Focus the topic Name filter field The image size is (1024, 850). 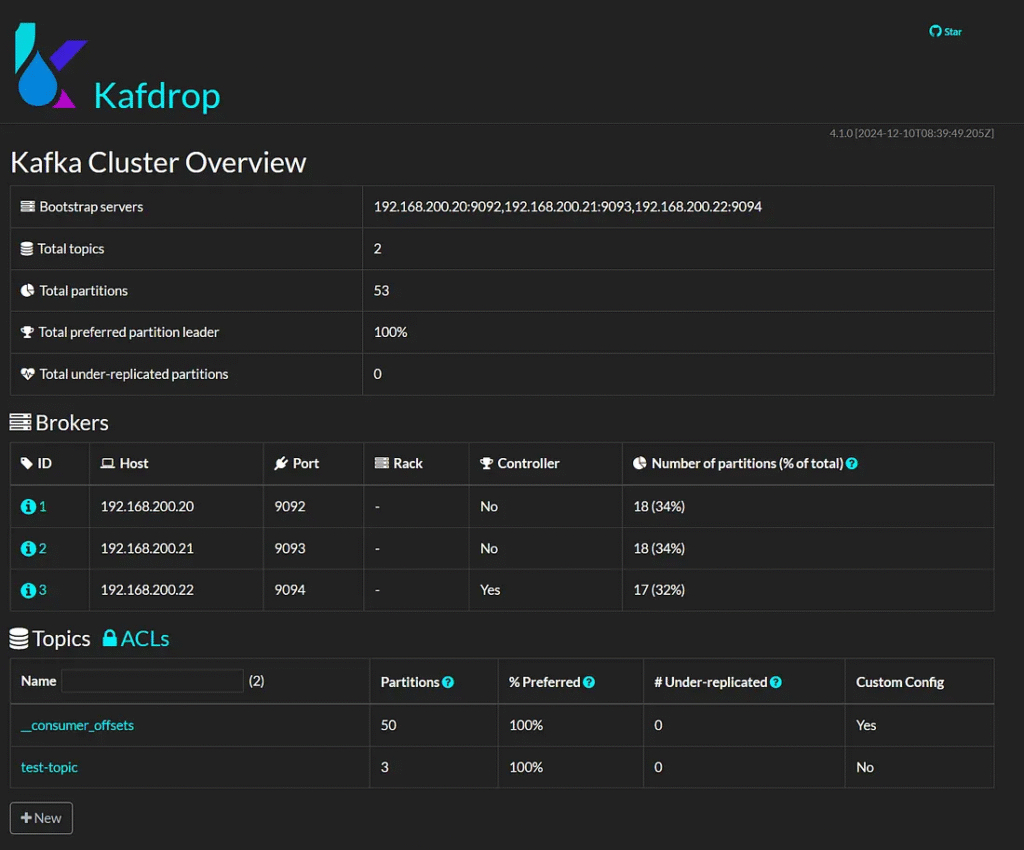pyautogui.click(x=152, y=681)
